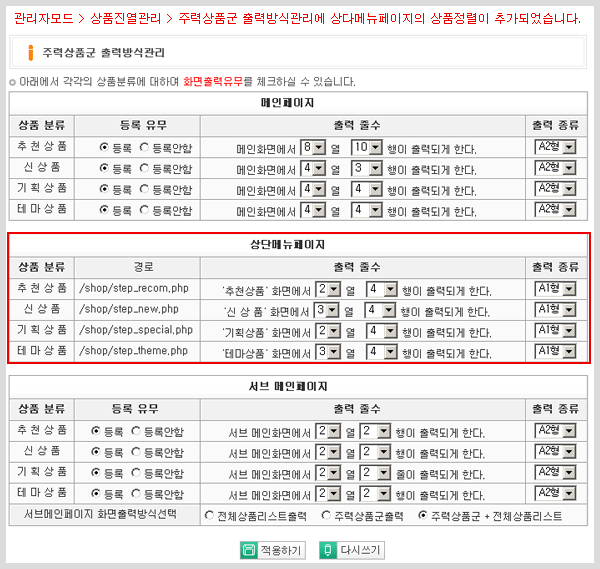Screen dimensions: 600x569
Task: Expand the 출력 종류 dropdown for 서브 메인페이지 추천상품
Action: click(x=555, y=430)
